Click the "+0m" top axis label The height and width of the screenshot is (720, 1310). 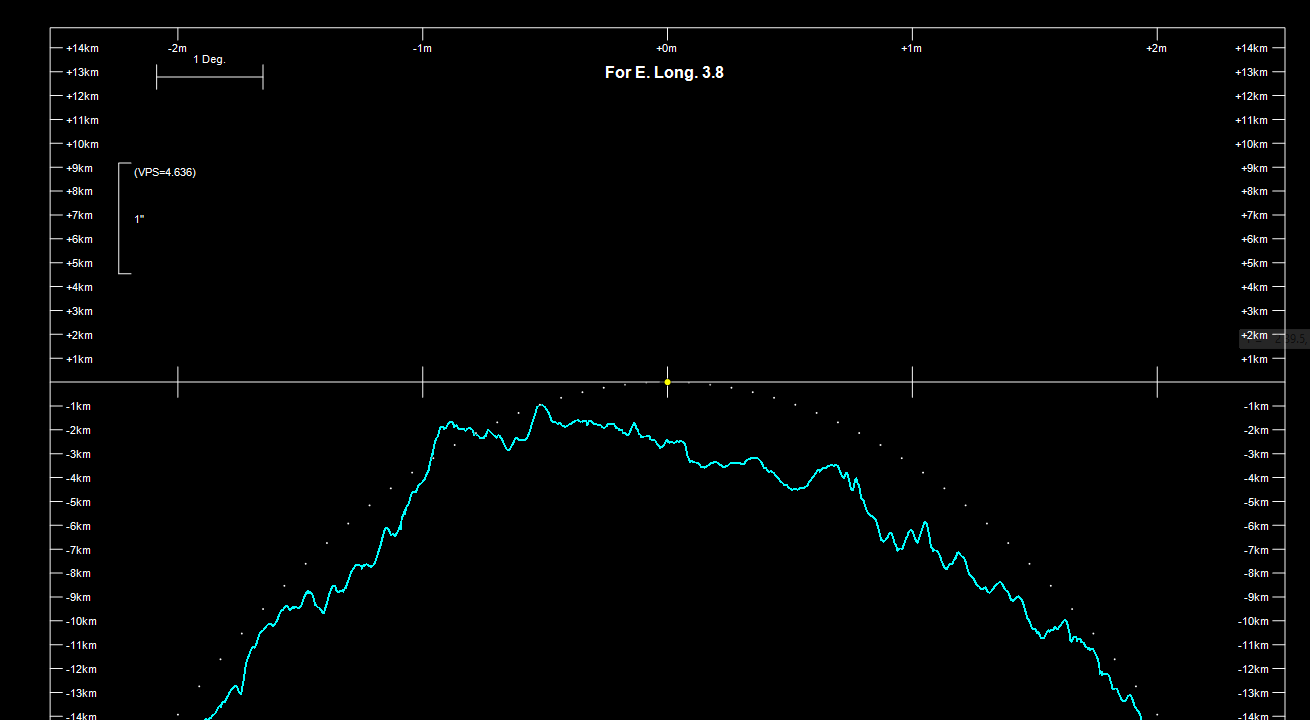[666, 49]
